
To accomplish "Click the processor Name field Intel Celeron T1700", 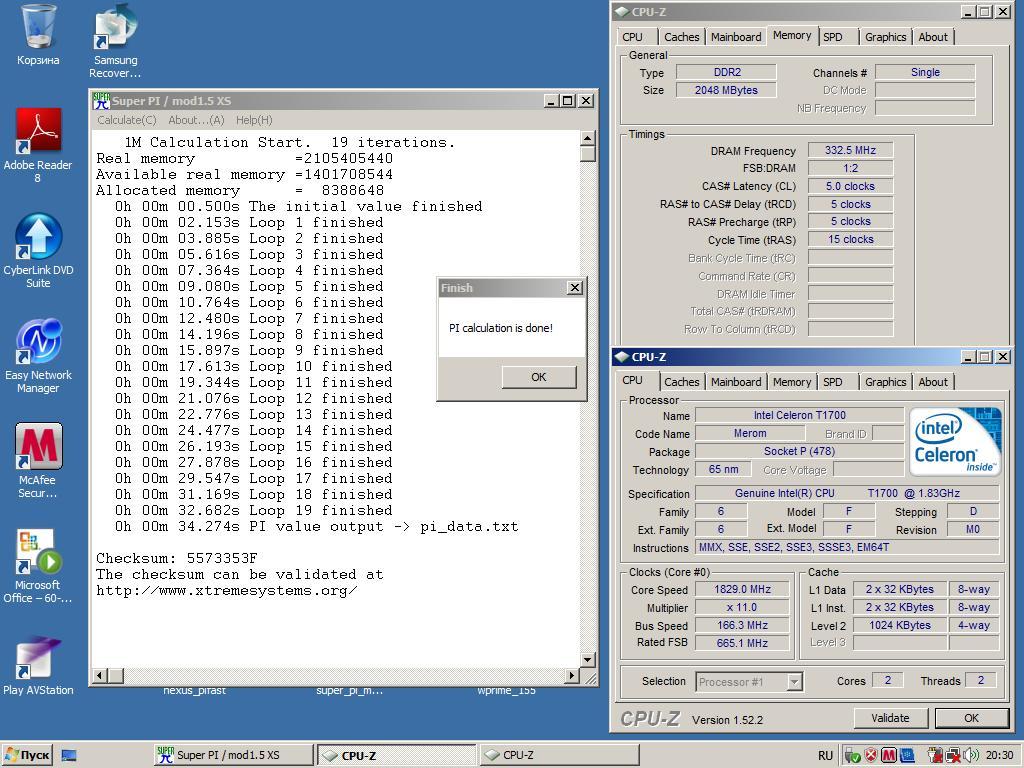I will [x=799, y=415].
